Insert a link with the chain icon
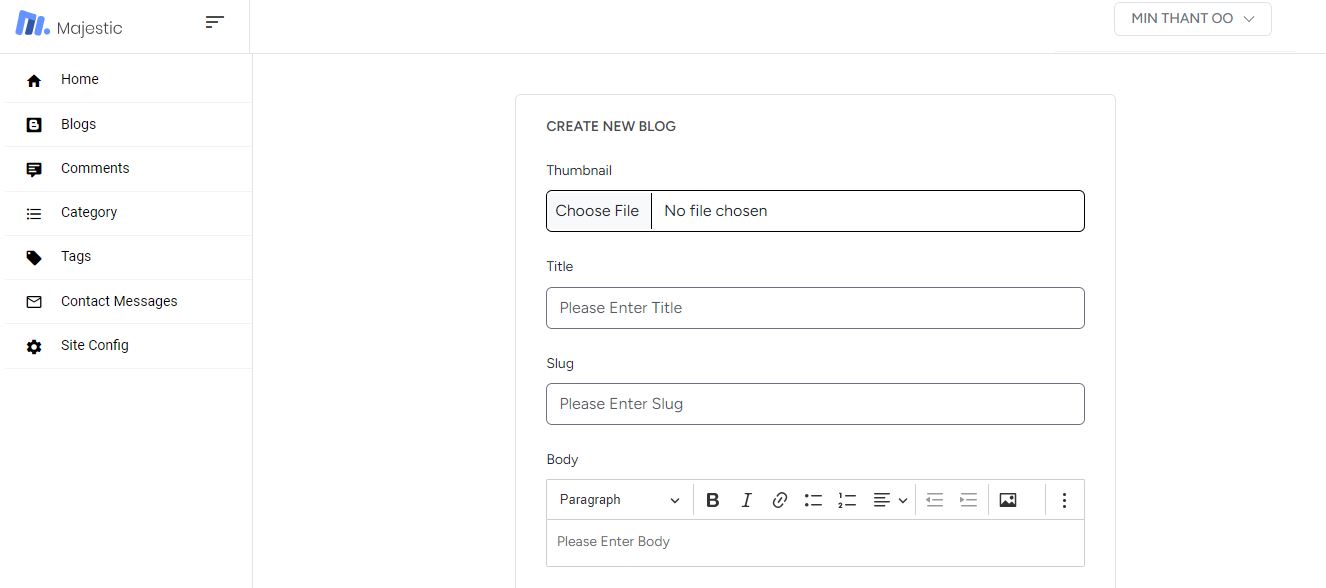Screen dimensions: 1326x588 (780, 500)
